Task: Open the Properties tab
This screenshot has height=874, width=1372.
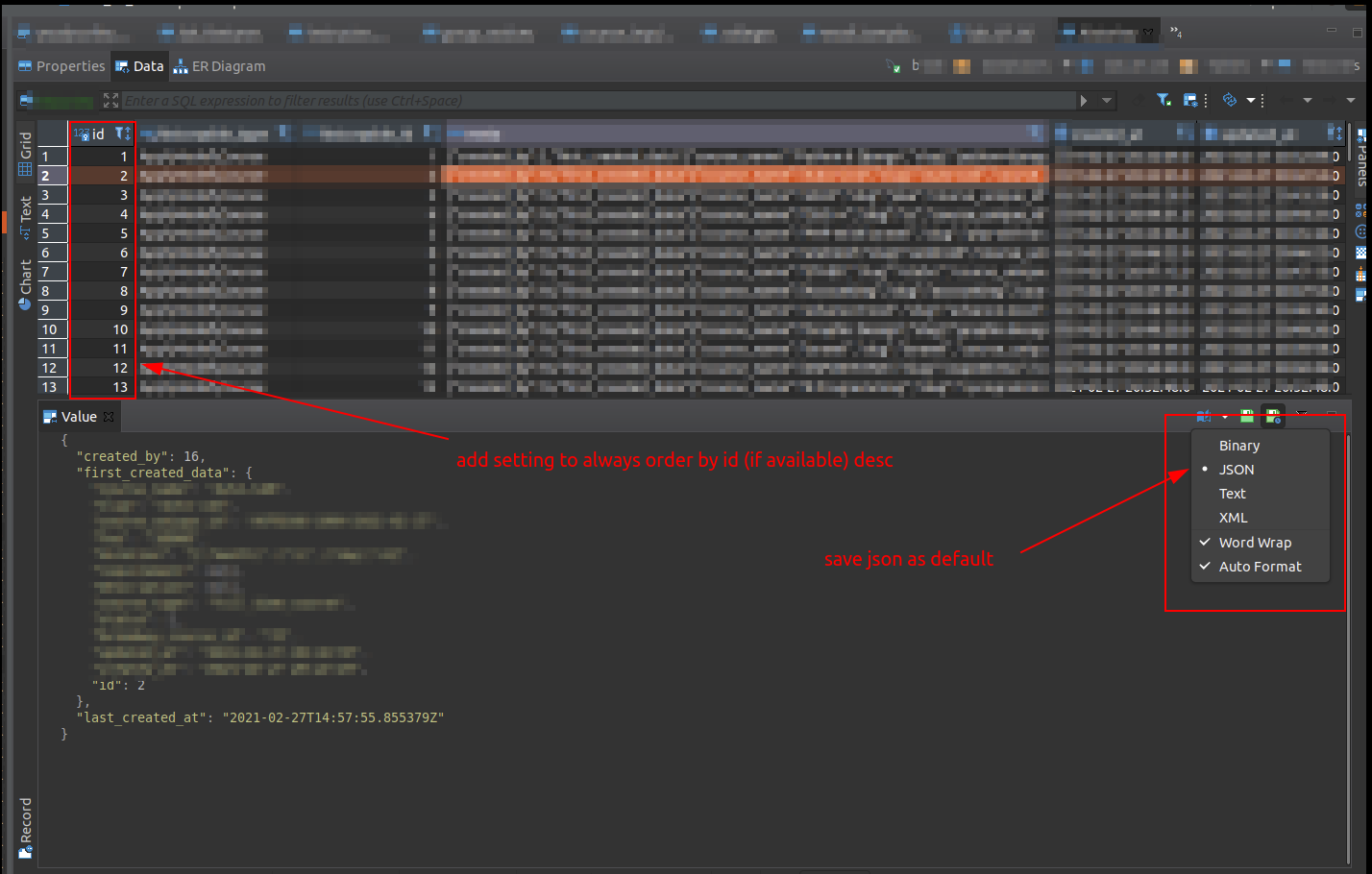Action: [x=61, y=66]
